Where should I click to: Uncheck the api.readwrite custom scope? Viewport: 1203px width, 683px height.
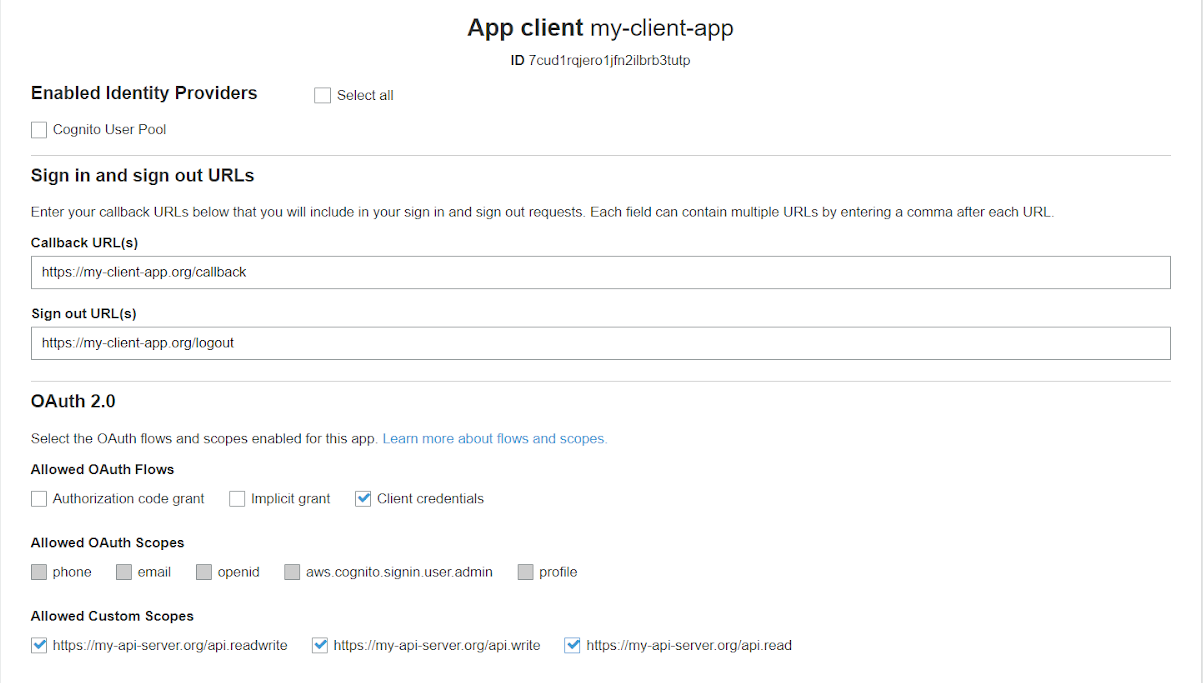pos(38,645)
